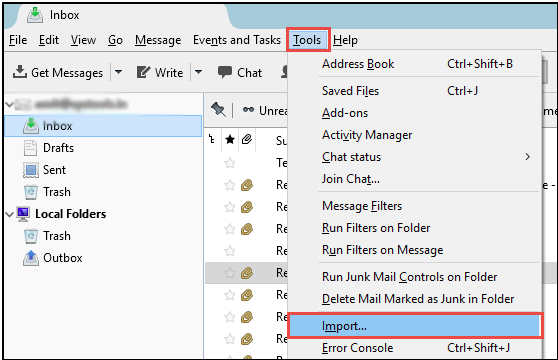This screenshot has height=360, width=558.
Task: Open the Go menu
Action: point(115,40)
